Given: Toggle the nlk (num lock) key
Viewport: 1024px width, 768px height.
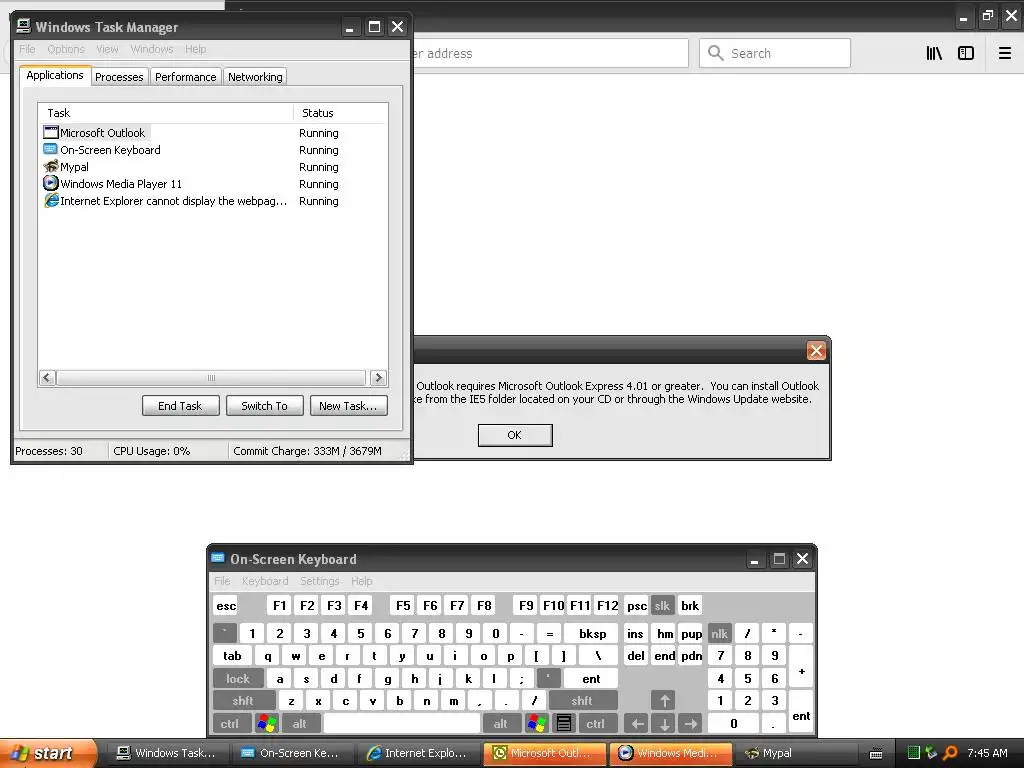Looking at the screenshot, I should (x=719, y=633).
